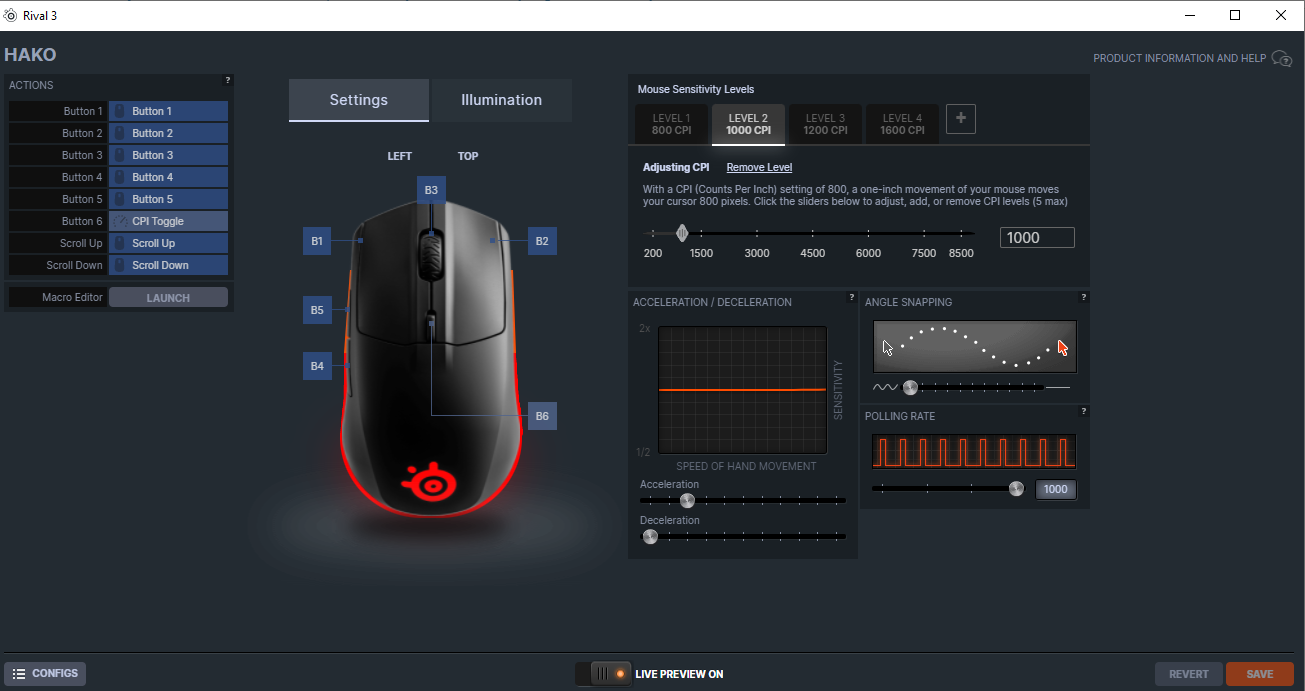Select the B6 marker on mouse
The width and height of the screenshot is (1305, 691).
(542, 416)
